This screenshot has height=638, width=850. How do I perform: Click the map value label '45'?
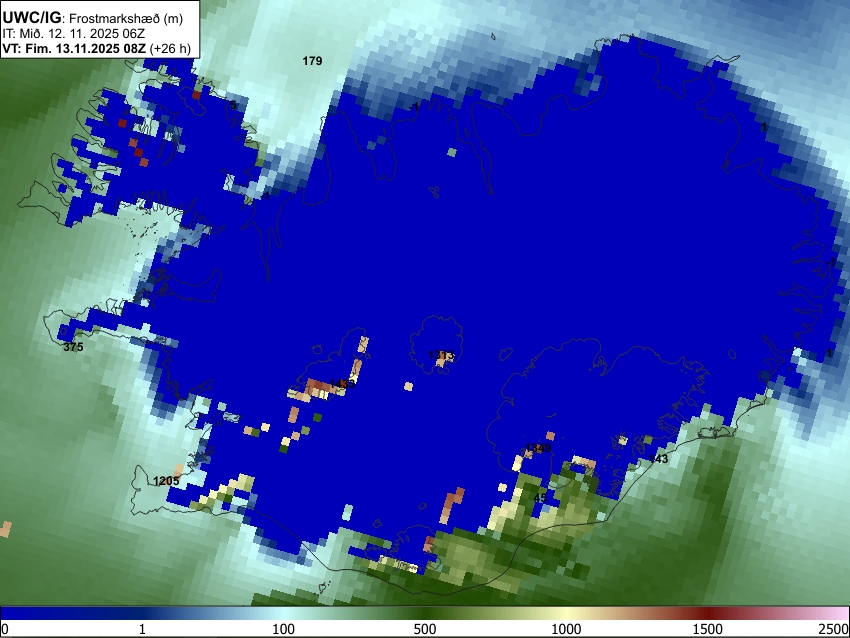click(540, 498)
